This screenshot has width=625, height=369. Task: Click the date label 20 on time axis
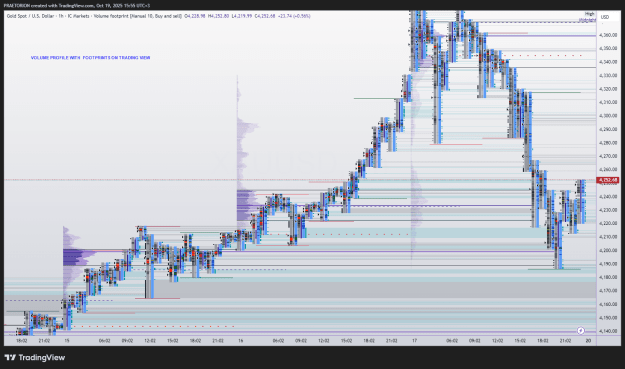[588, 341]
